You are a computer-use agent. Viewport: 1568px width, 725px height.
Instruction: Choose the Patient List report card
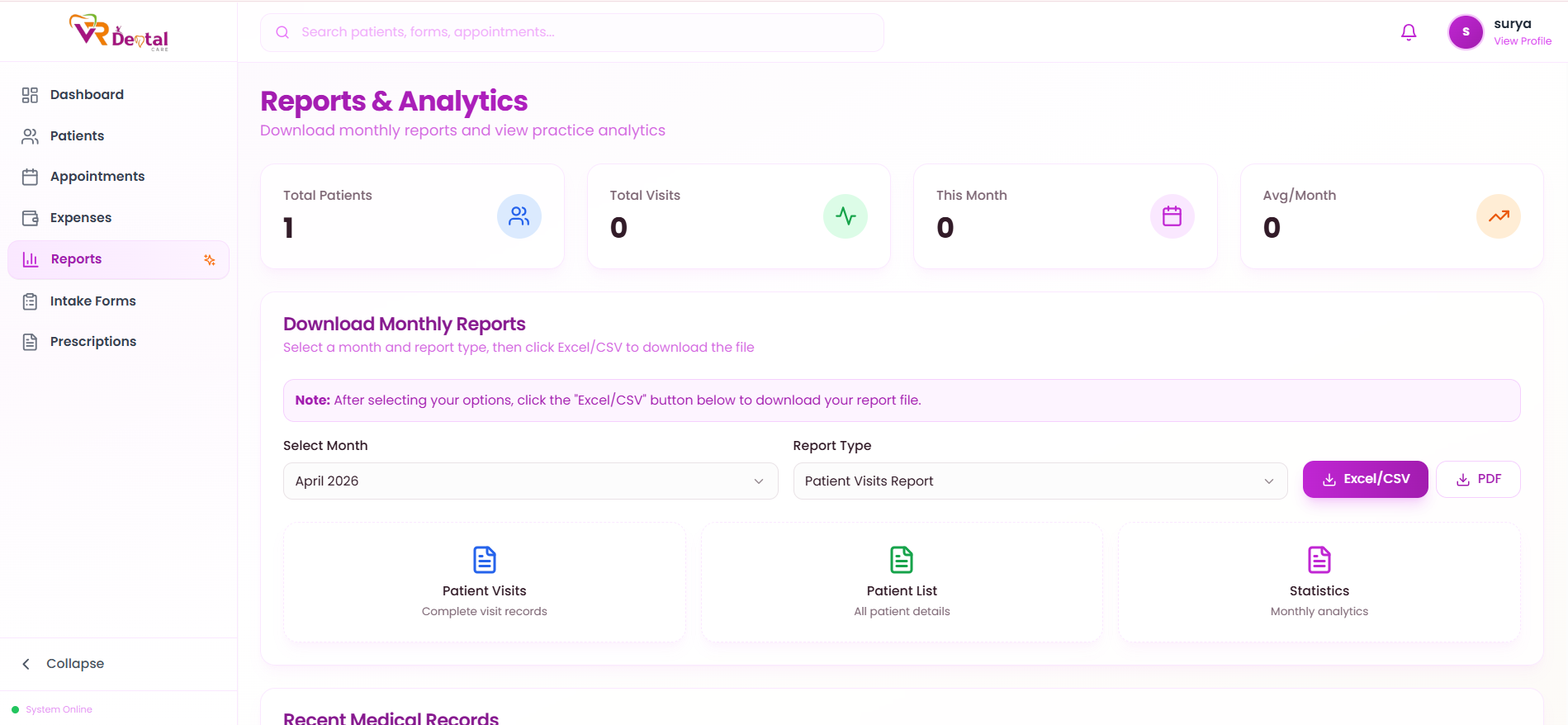[902, 582]
